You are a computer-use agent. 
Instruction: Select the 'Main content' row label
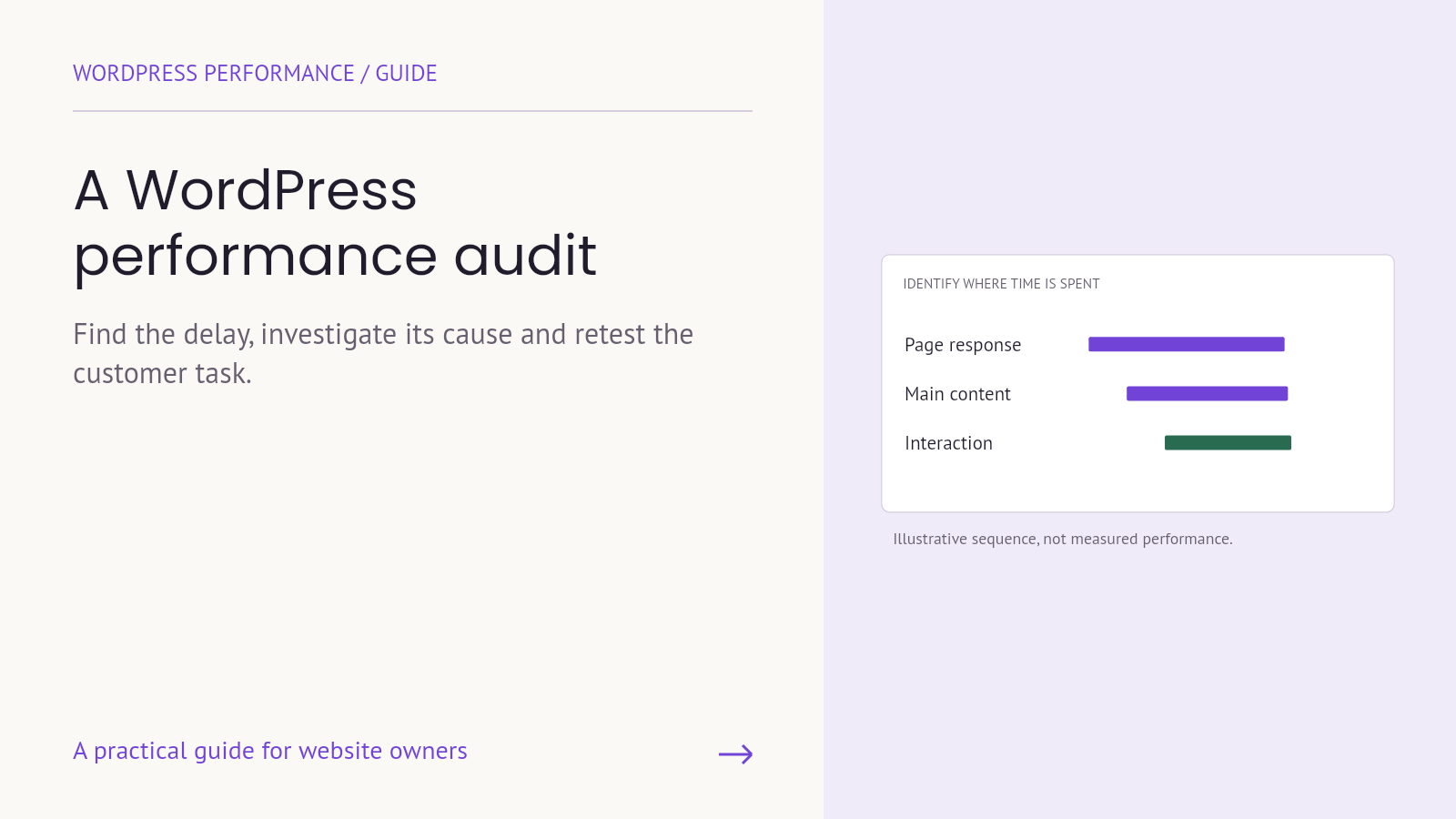click(957, 394)
